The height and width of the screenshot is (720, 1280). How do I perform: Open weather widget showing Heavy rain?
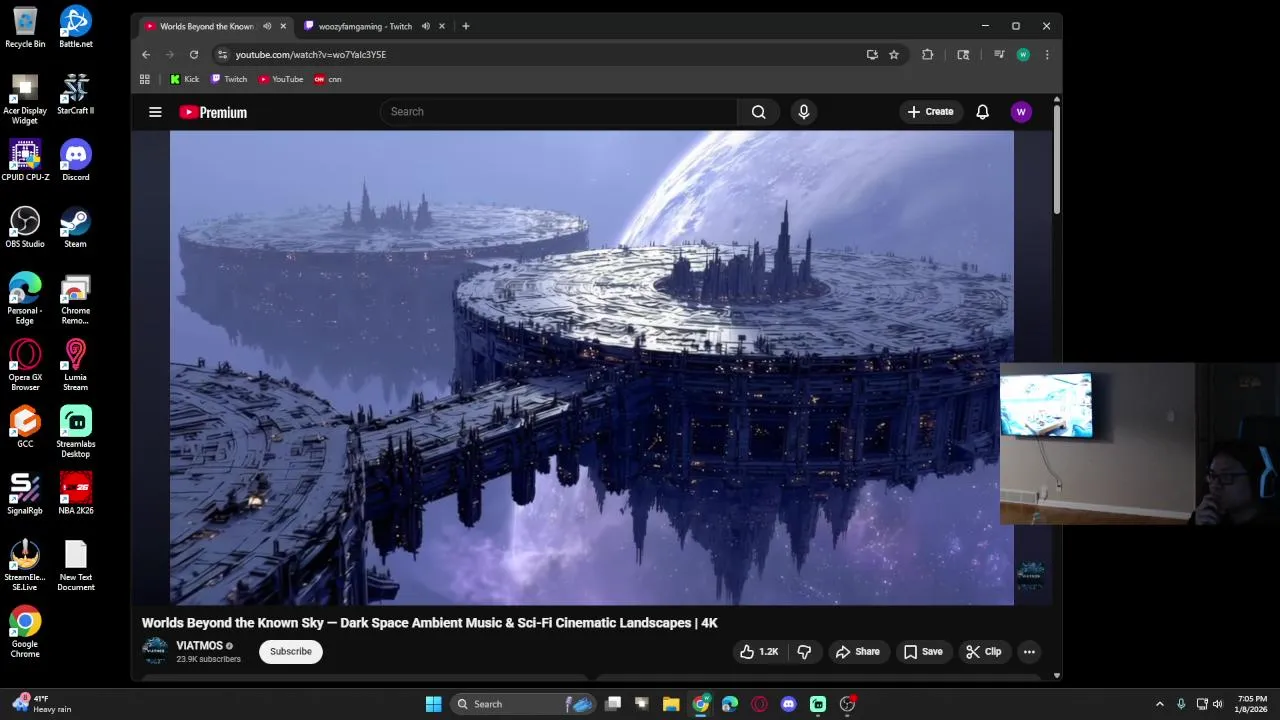42,704
